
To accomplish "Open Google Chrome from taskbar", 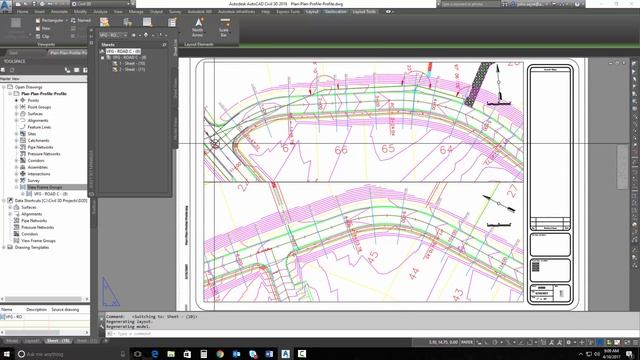I will coord(220,354).
